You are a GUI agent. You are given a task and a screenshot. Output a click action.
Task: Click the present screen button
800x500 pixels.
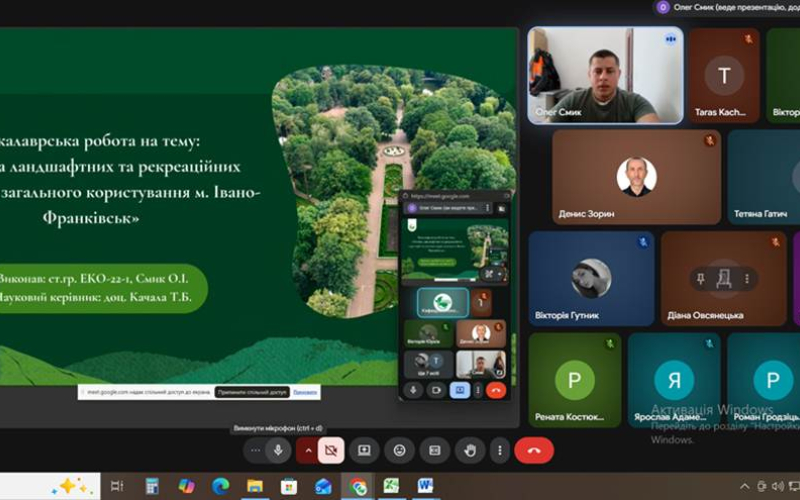point(364,451)
